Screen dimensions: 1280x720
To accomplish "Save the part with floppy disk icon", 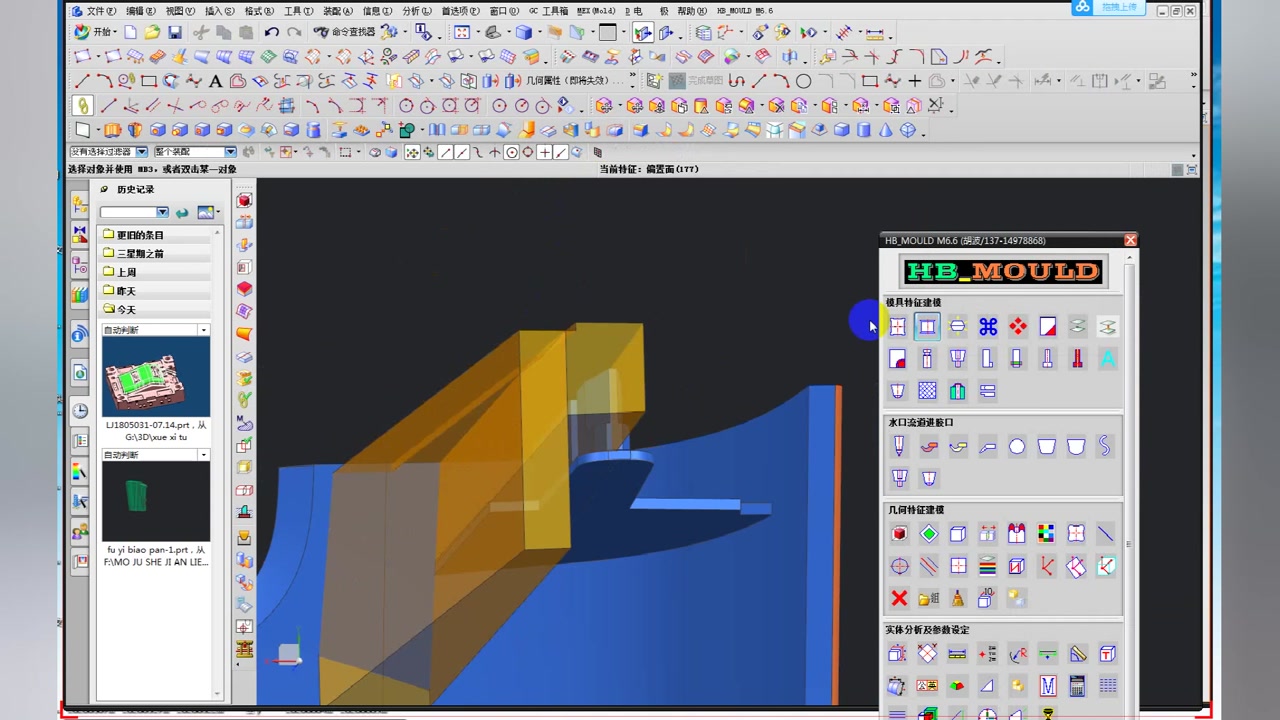I will 175,33.
